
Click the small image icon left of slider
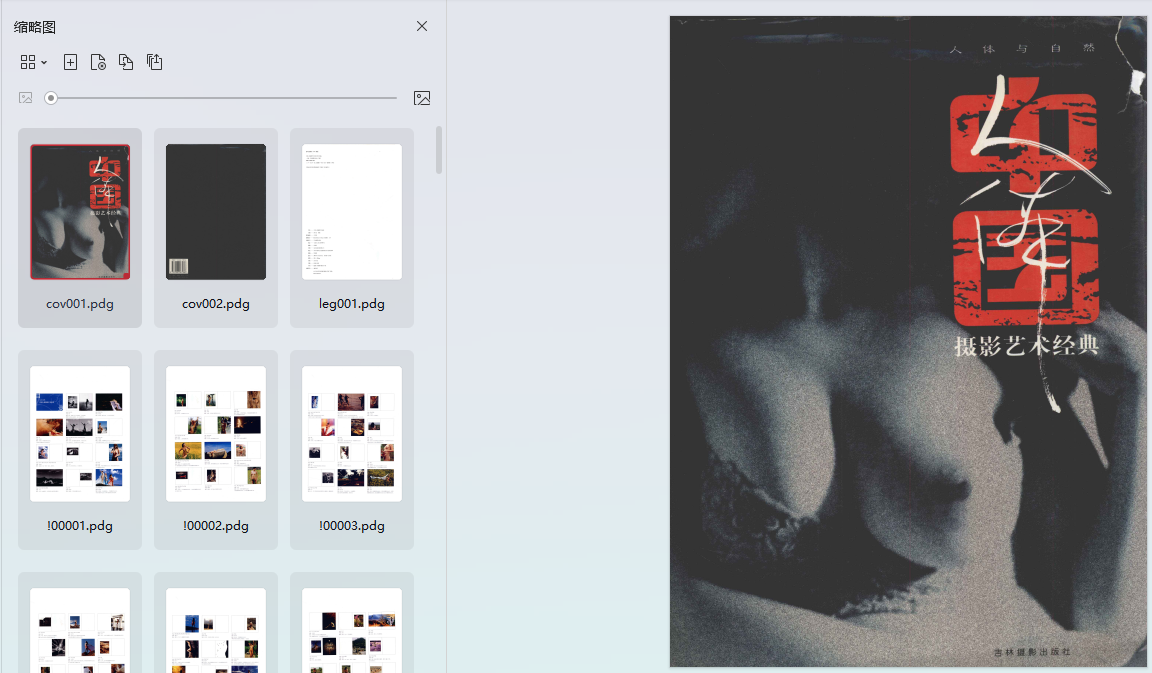[x=26, y=98]
